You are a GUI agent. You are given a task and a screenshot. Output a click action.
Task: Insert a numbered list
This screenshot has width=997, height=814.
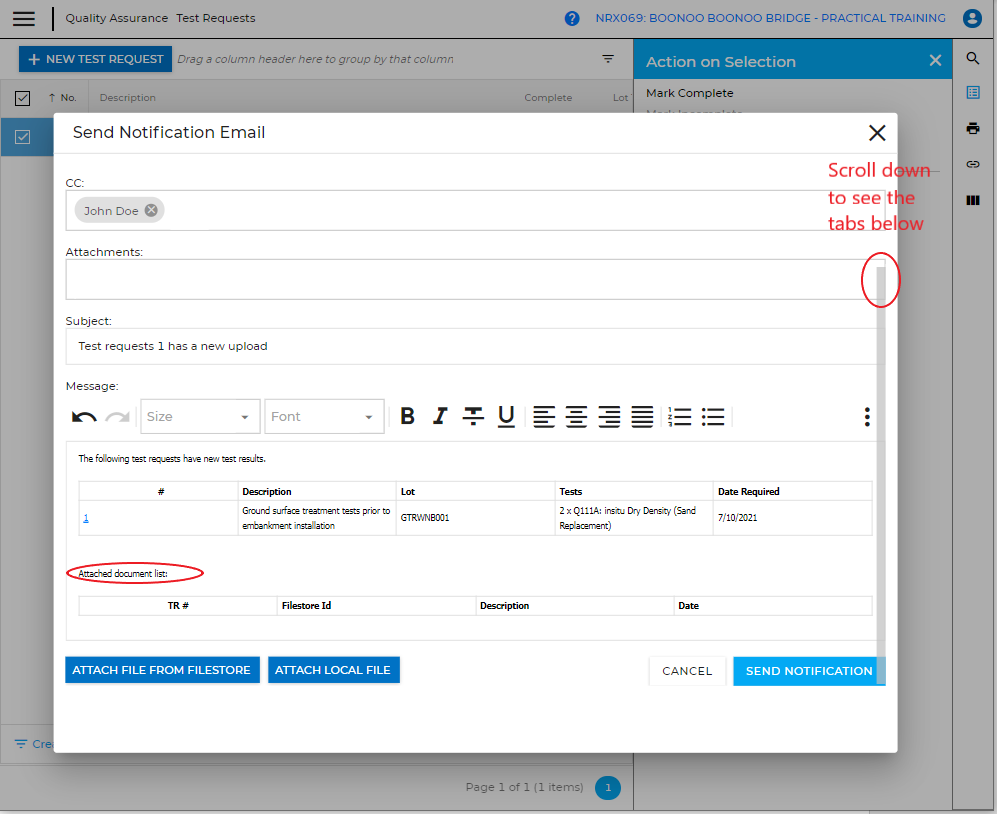680,417
